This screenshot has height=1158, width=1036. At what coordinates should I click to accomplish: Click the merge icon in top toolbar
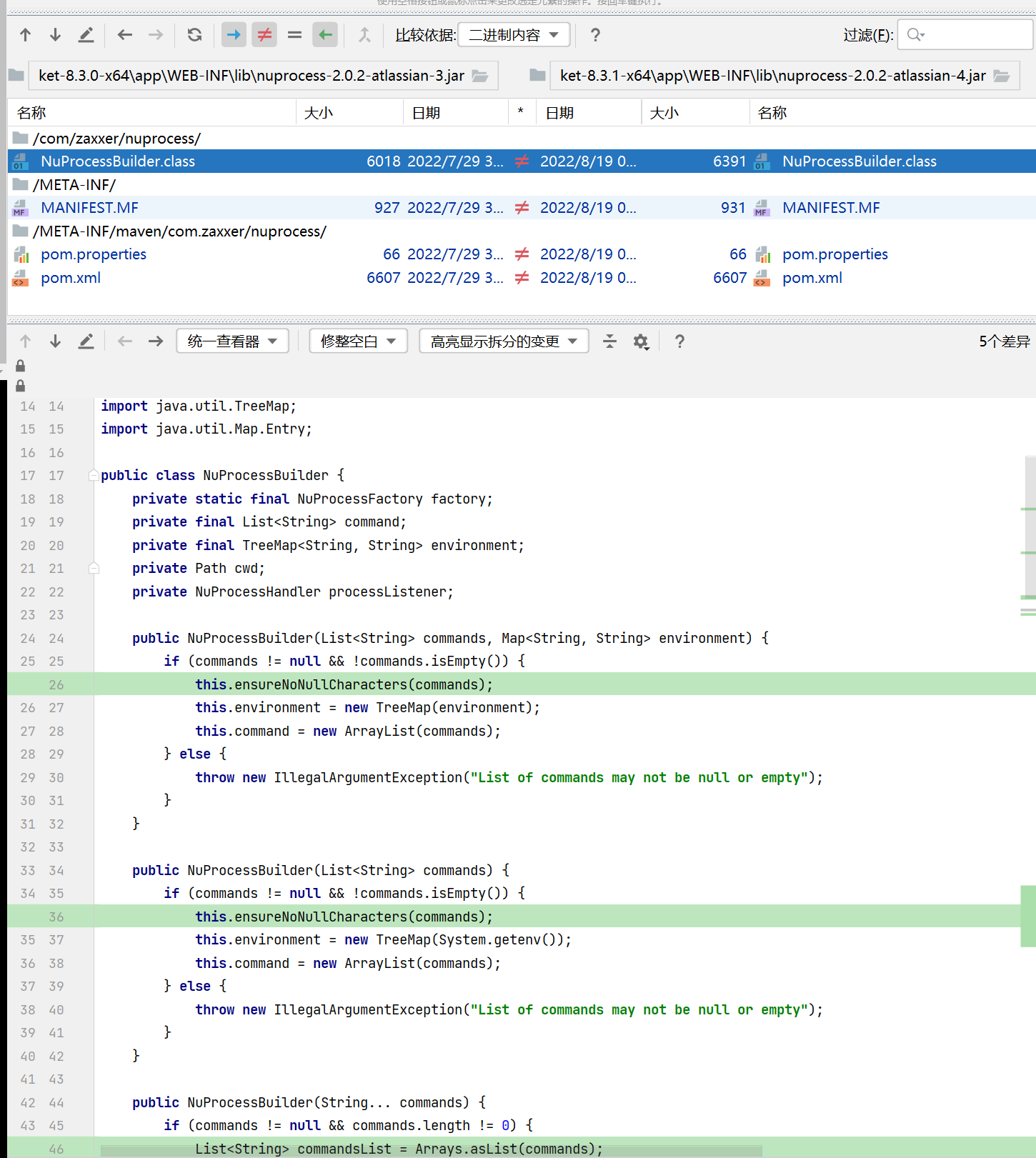point(364,35)
